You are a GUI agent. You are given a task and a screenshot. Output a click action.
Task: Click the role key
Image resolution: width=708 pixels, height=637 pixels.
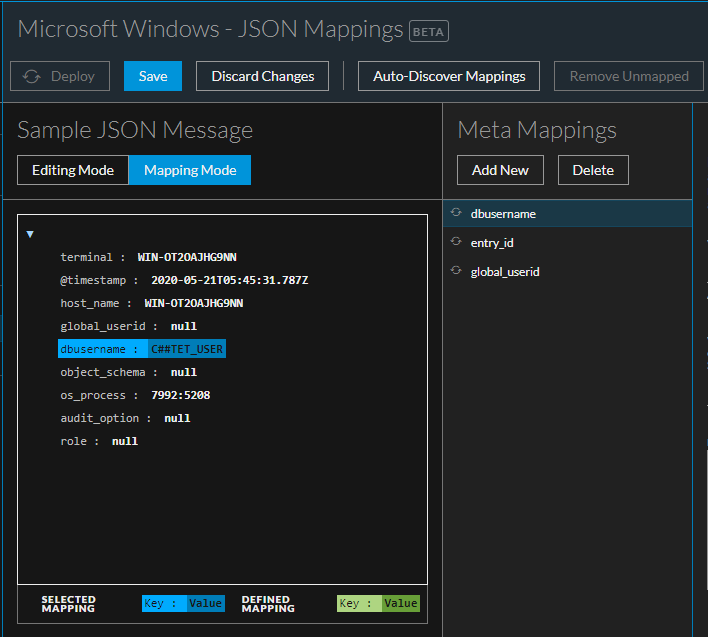point(74,442)
